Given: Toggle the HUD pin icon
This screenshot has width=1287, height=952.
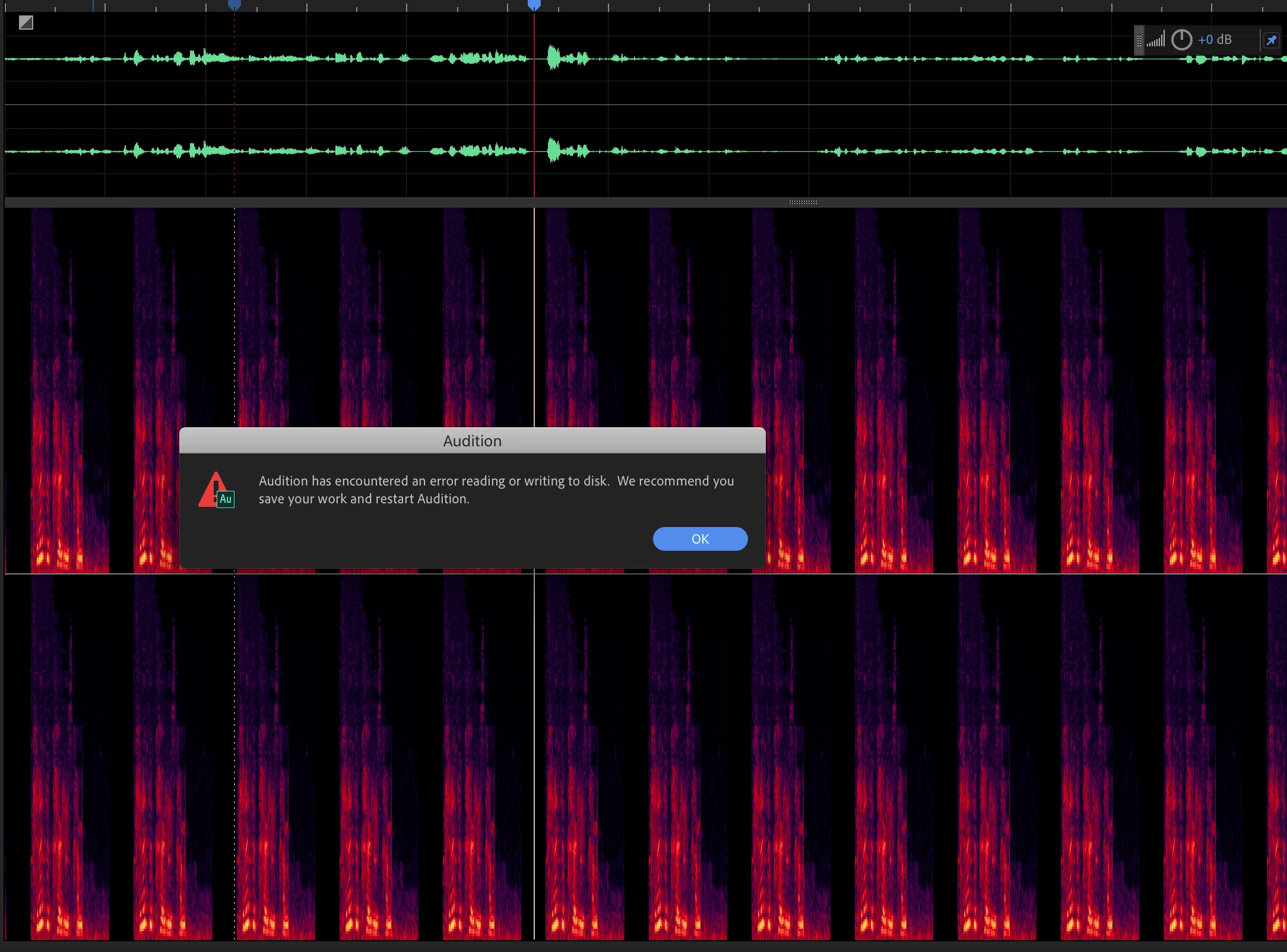Looking at the screenshot, I should coord(1271,40).
